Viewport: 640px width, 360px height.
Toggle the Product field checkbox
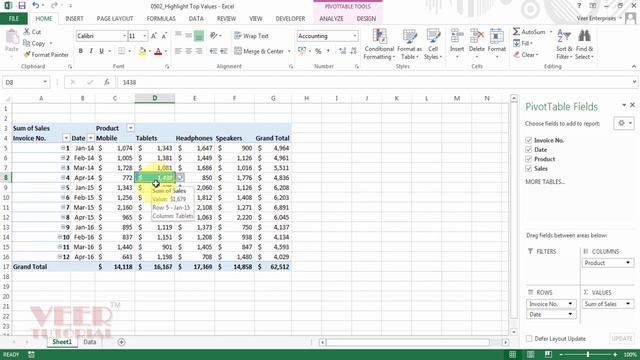(529, 159)
